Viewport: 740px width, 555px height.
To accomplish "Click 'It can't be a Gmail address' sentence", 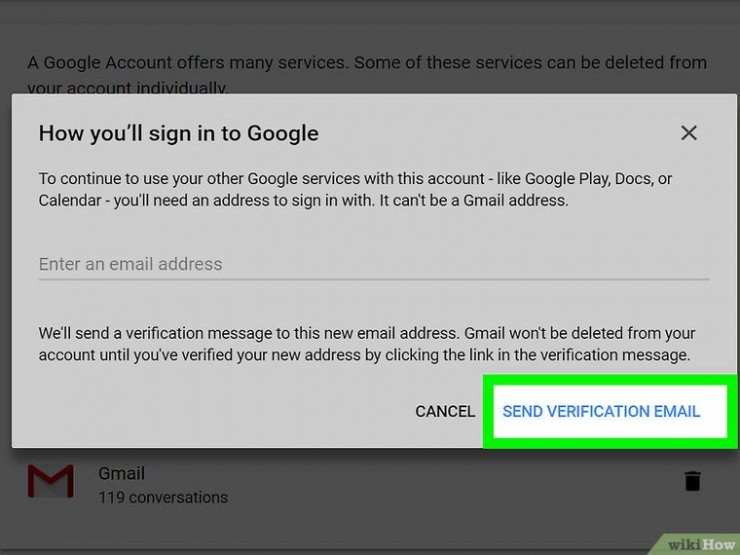I will (x=475, y=200).
